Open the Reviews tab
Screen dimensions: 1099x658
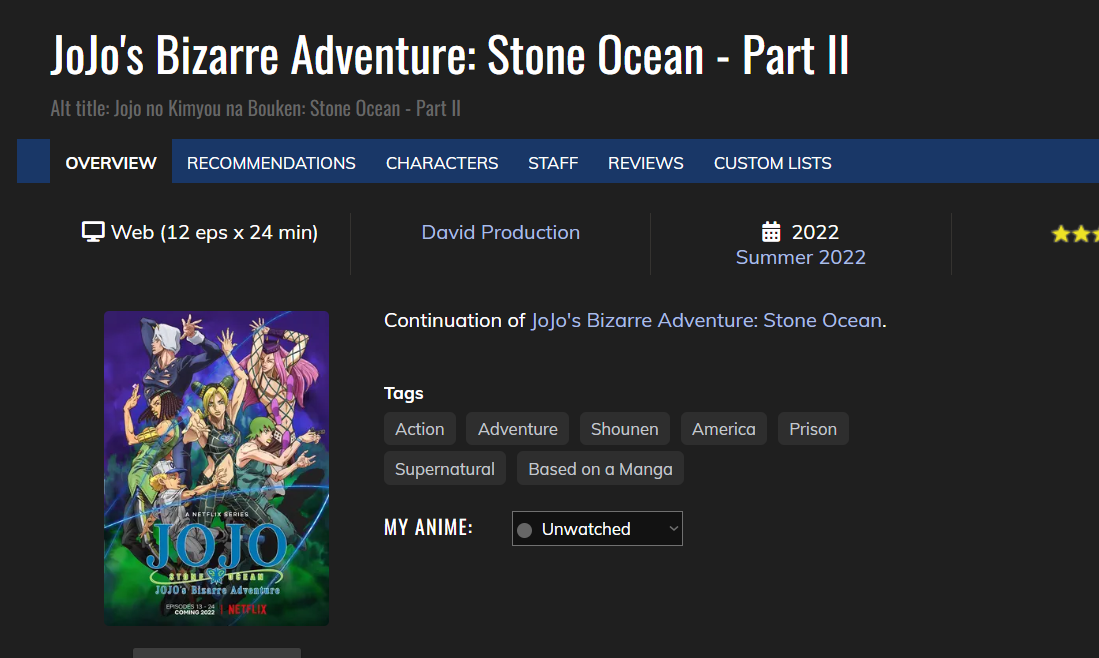click(x=646, y=163)
